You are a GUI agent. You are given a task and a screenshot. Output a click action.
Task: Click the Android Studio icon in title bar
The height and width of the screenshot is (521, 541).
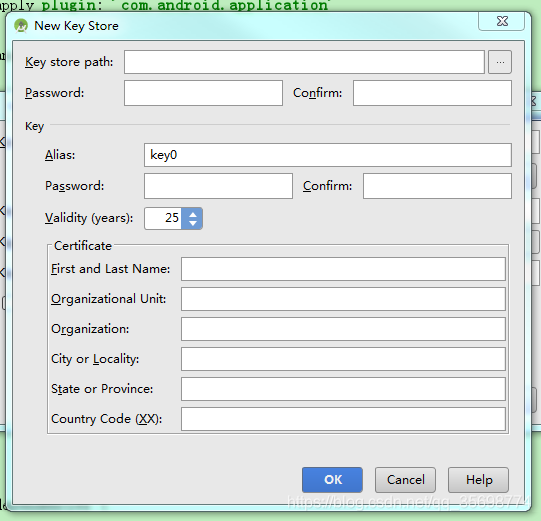click(21, 26)
